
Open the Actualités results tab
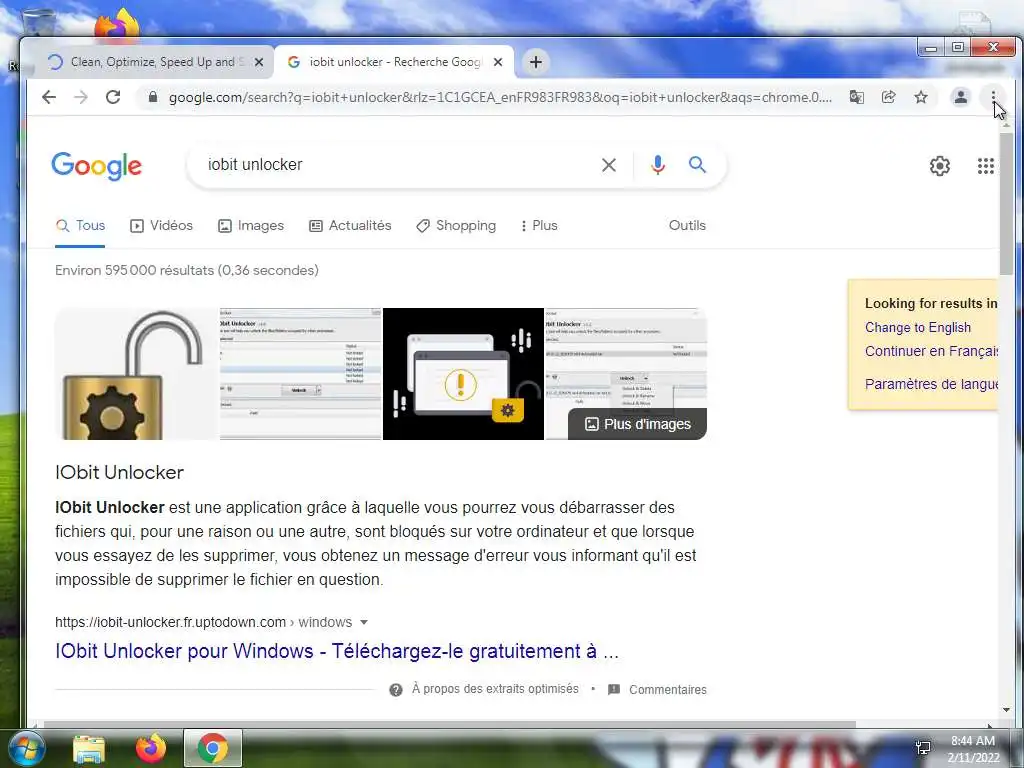pyautogui.click(x=350, y=225)
